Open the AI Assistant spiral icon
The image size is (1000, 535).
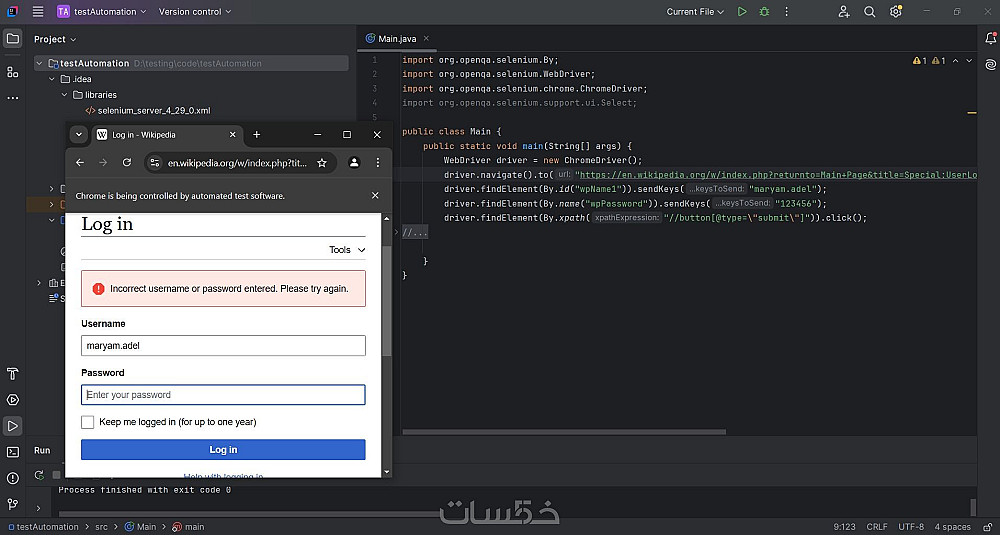(990, 64)
